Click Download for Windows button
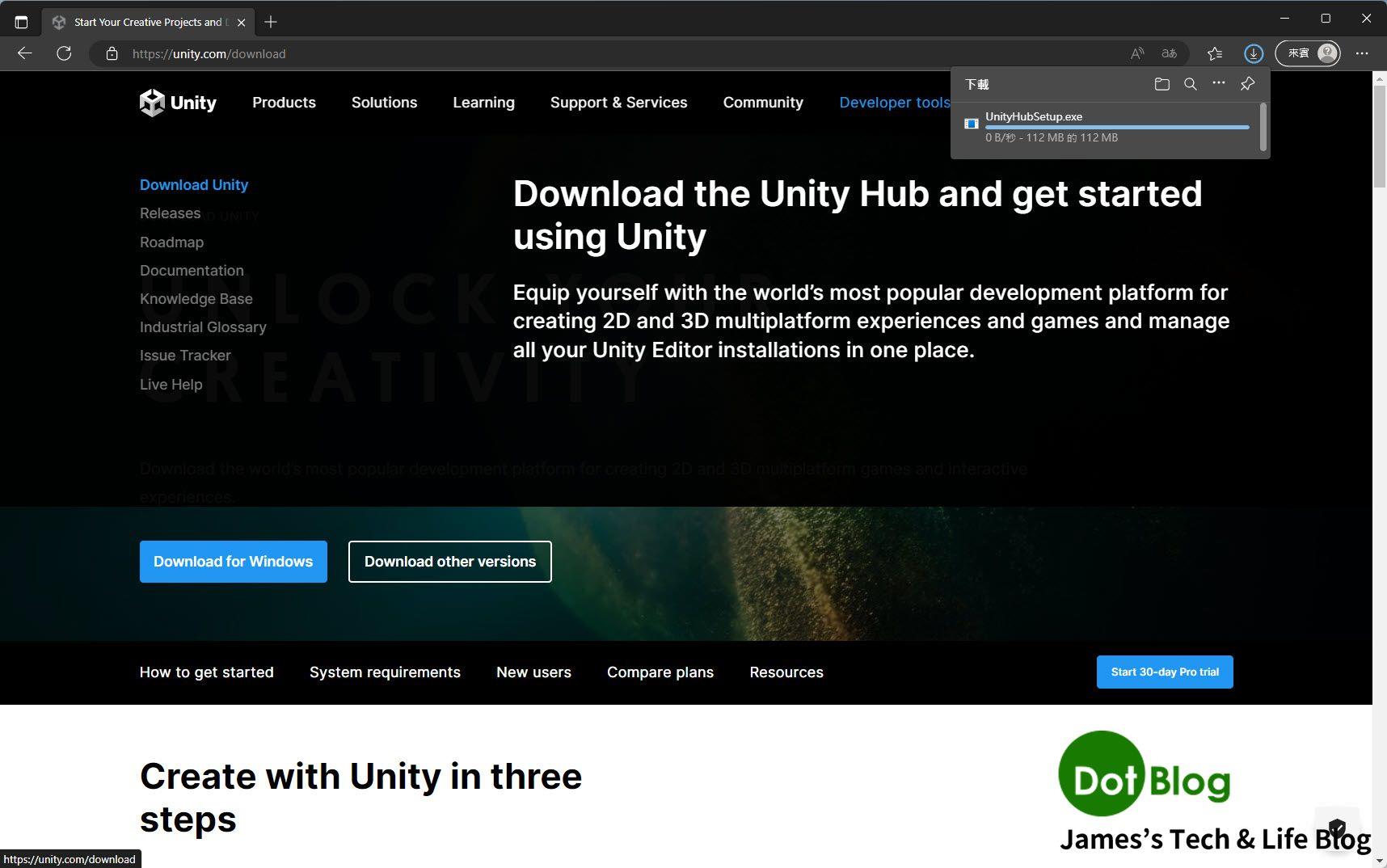Viewport: 1387px width, 868px height. (x=233, y=561)
